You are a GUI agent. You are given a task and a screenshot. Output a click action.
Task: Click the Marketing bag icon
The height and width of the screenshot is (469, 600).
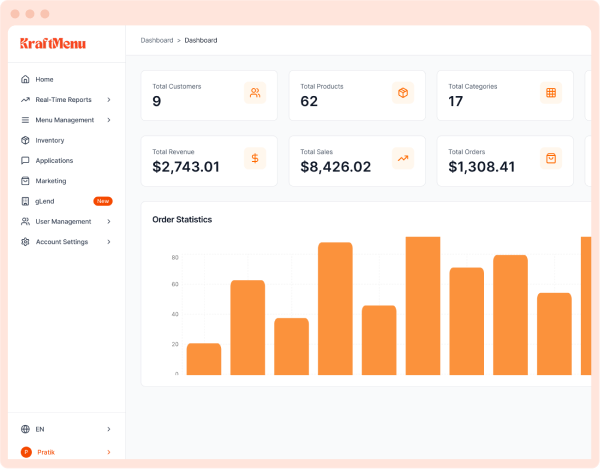(25, 181)
